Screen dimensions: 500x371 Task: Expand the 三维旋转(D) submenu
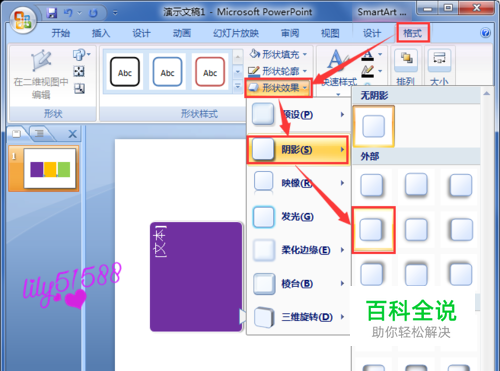(x=298, y=317)
